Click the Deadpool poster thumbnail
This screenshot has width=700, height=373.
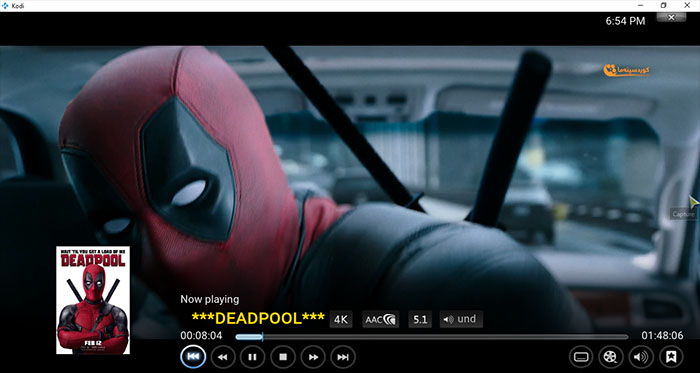(x=93, y=300)
